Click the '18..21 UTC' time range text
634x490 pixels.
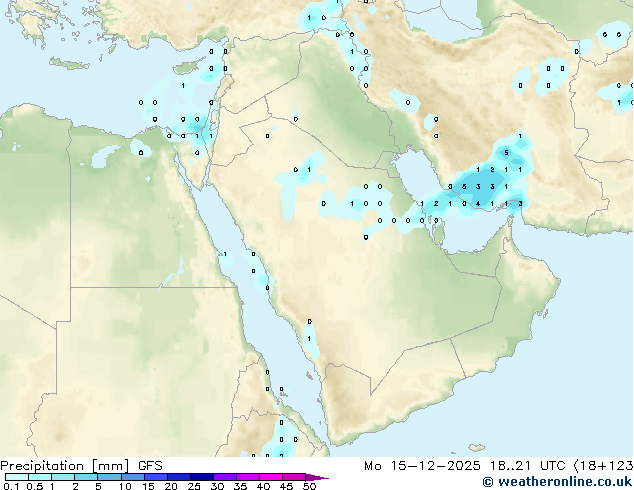pos(526,466)
